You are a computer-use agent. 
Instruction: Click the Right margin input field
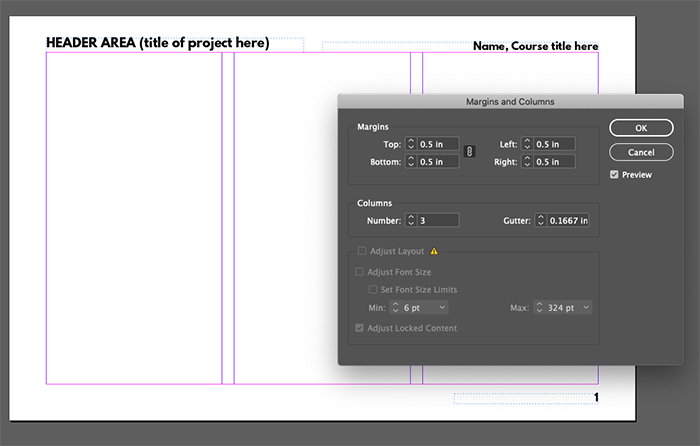(554, 162)
